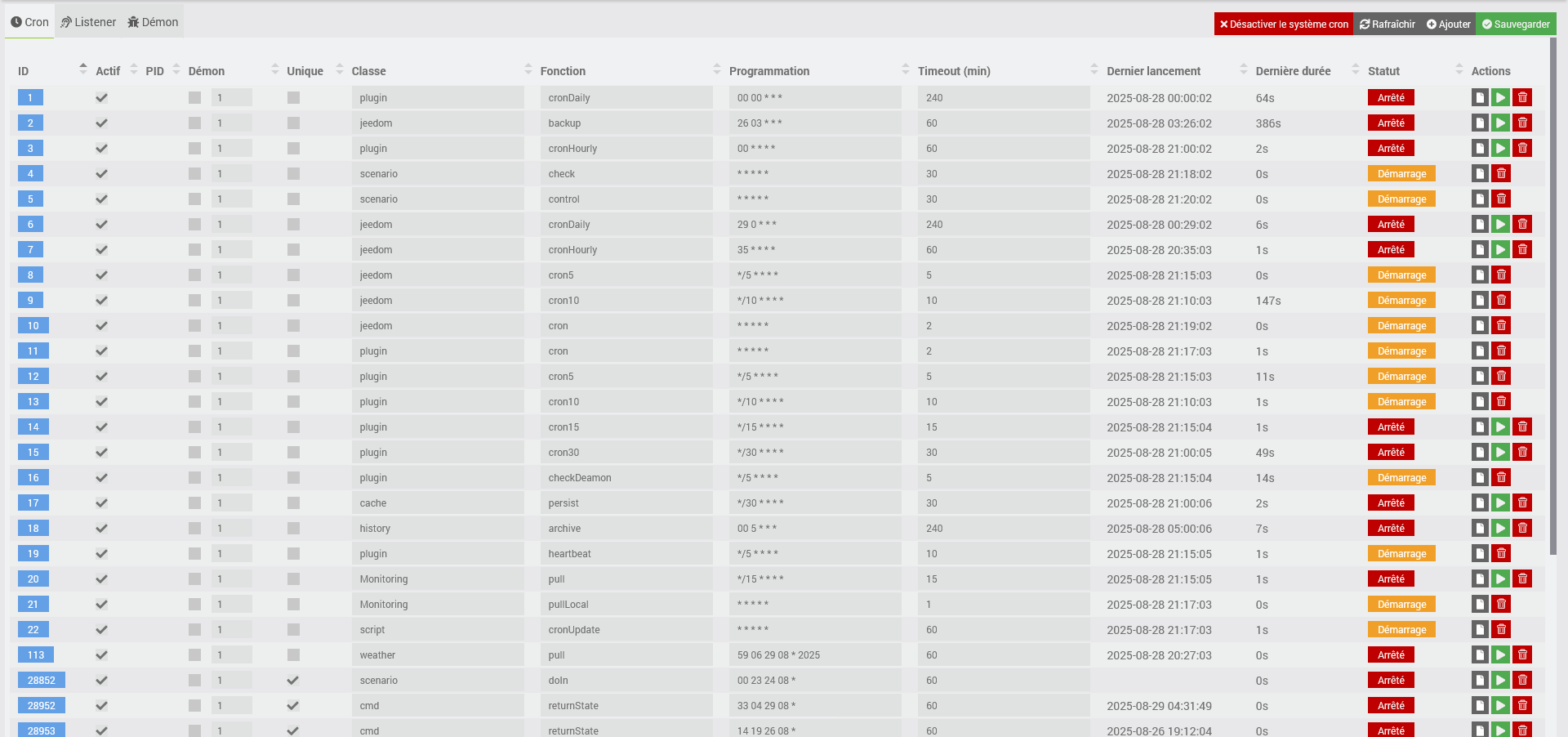
Task: Edit Classe field of row 2 jeedom
Action: tap(438, 123)
